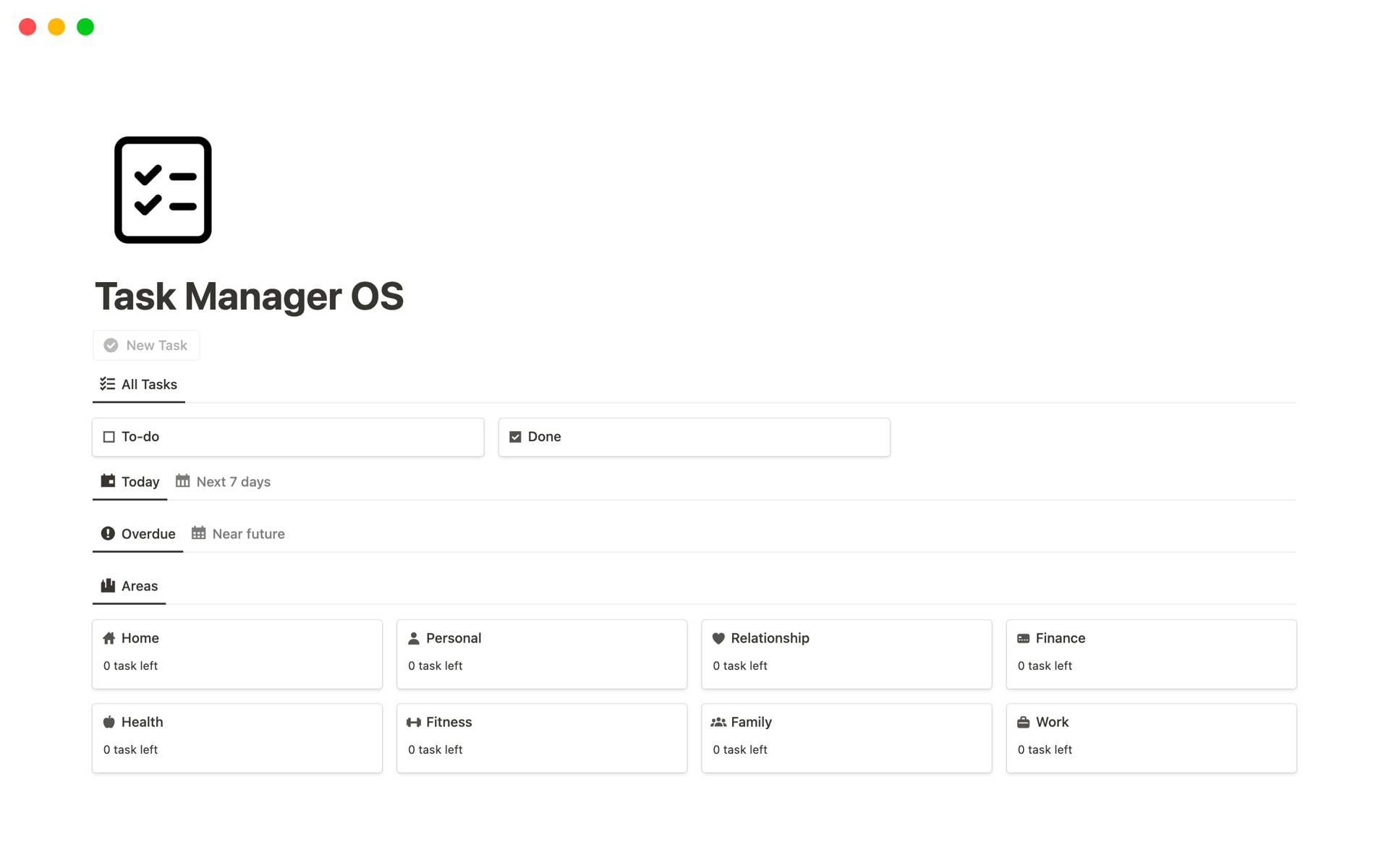Click the Overdue warning icon
1389x868 pixels.
(107, 533)
